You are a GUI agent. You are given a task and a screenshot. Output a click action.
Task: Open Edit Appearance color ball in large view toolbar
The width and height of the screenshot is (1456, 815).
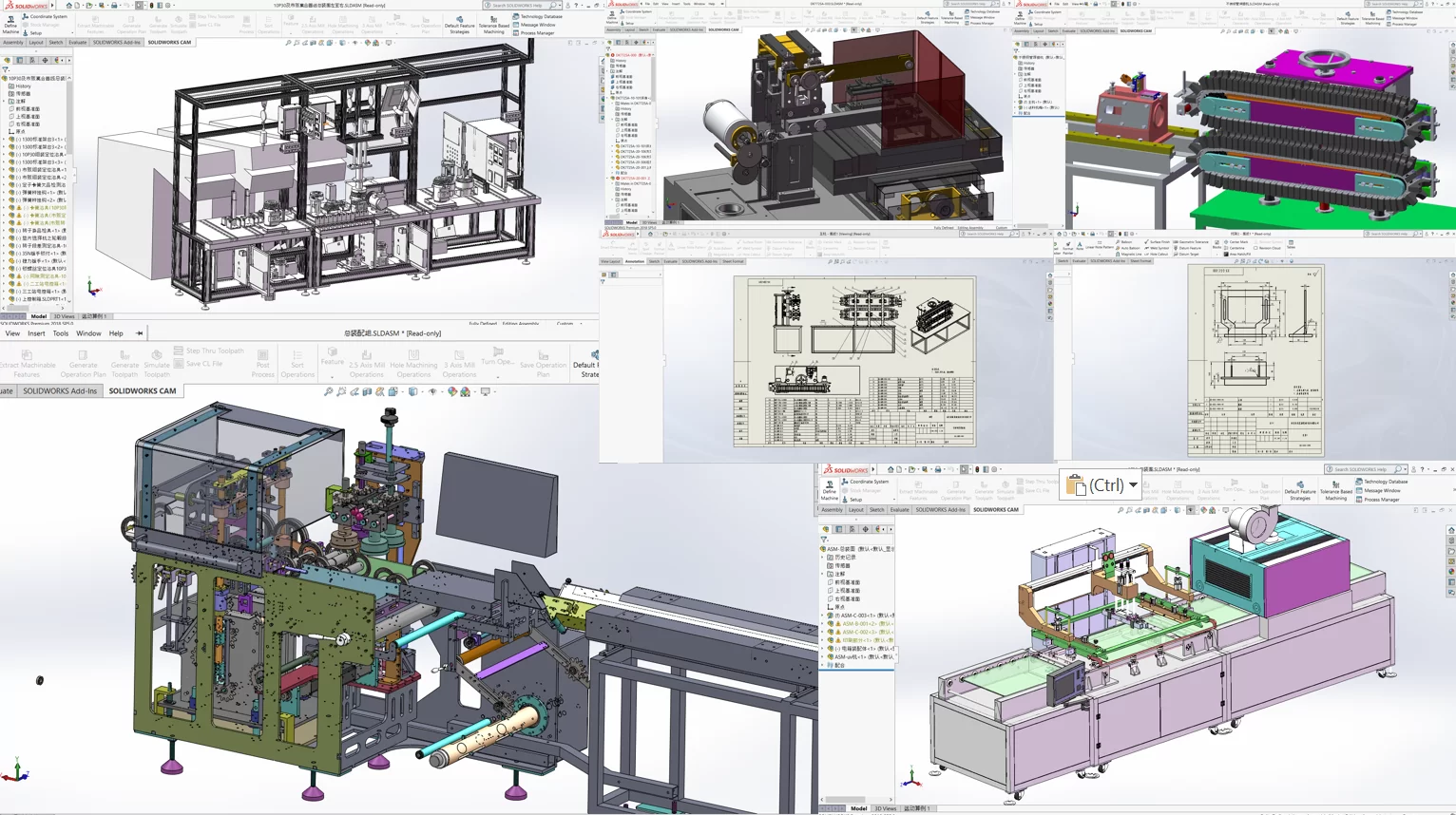[452, 391]
